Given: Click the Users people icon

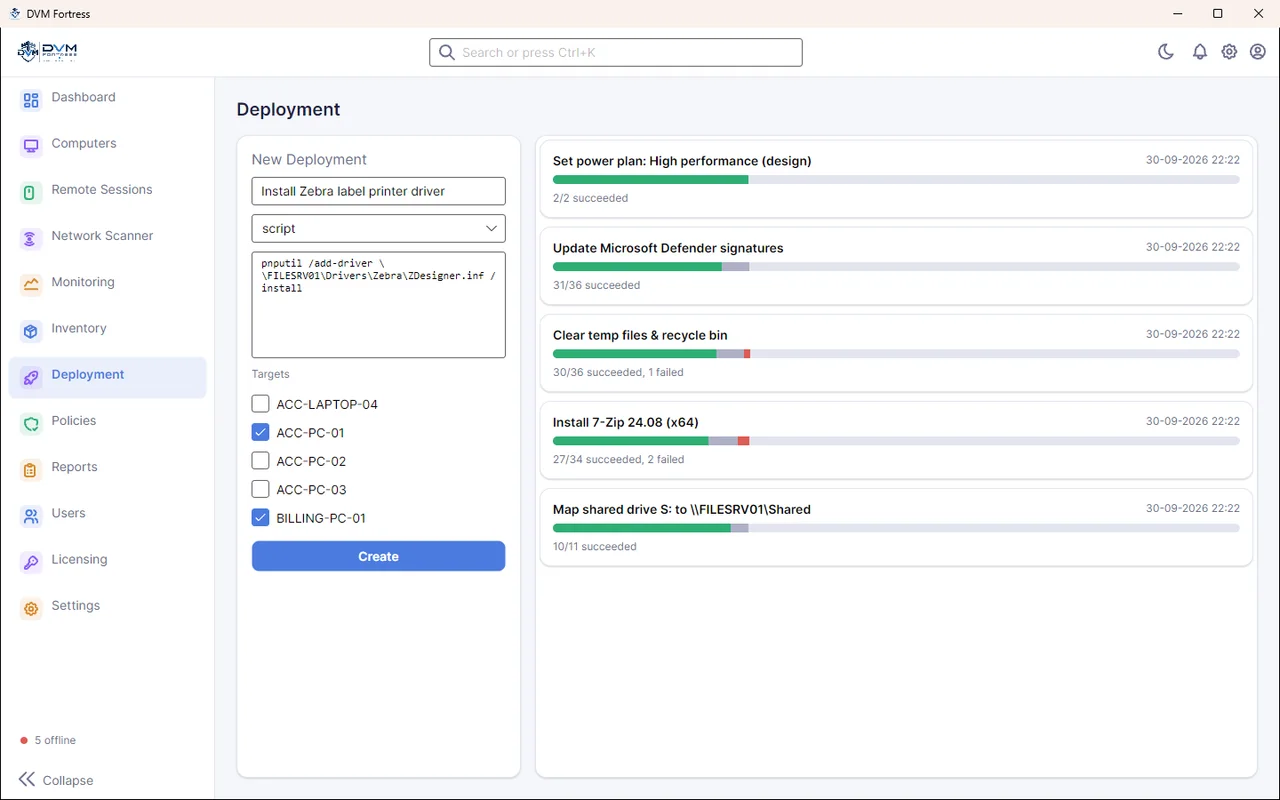Looking at the screenshot, I should tap(31, 515).
